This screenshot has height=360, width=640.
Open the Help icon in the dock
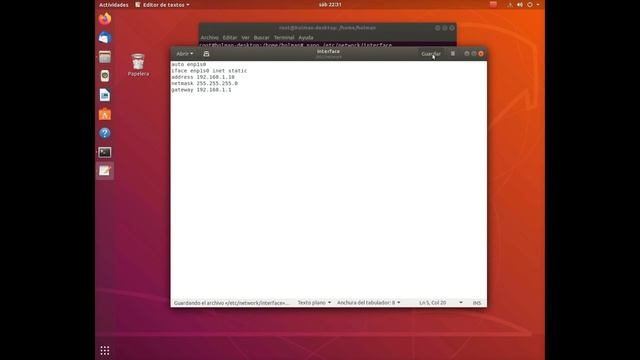click(x=105, y=133)
